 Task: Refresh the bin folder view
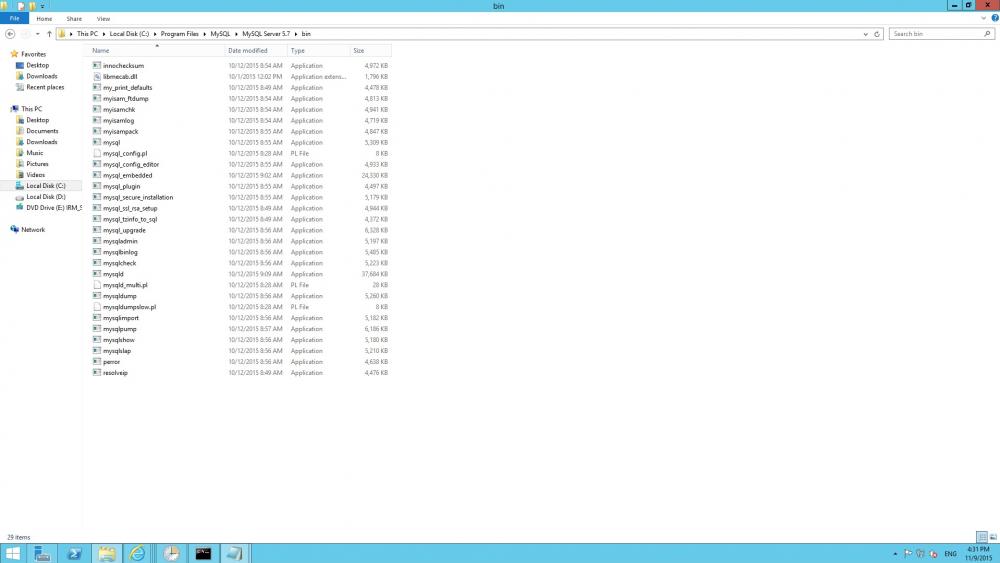(x=877, y=34)
